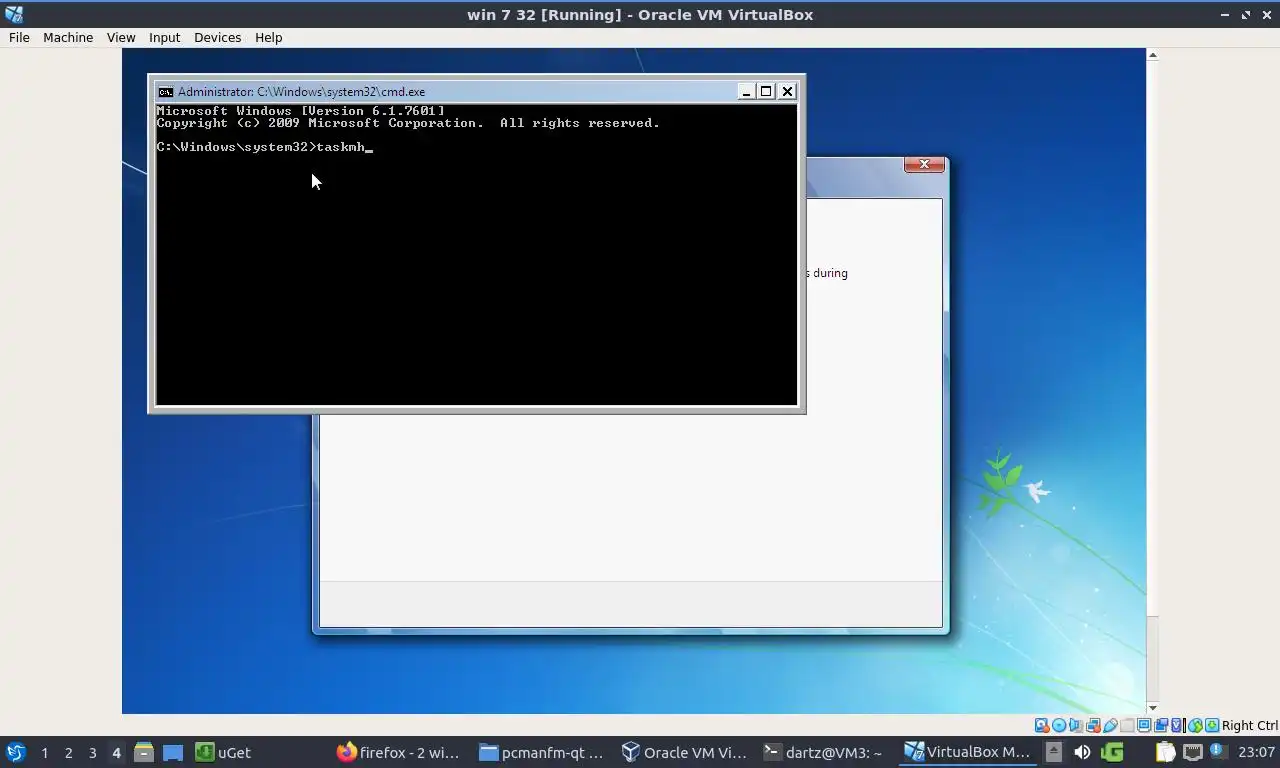Switch to the uGet taskbar entry
Image resolution: width=1280 pixels, height=768 pixels.
point(224,752)
